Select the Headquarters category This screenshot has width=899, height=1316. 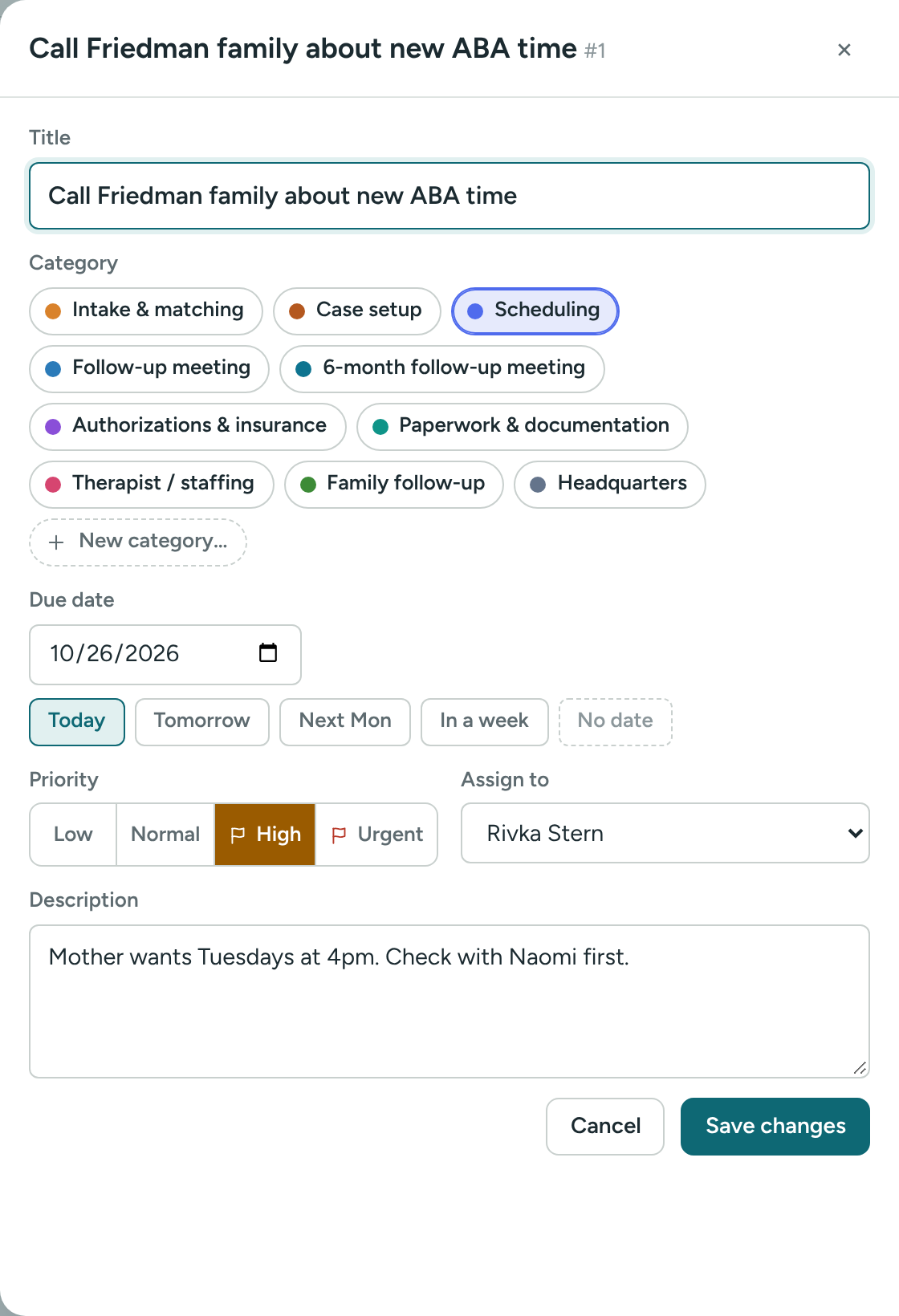coord(610,484)
